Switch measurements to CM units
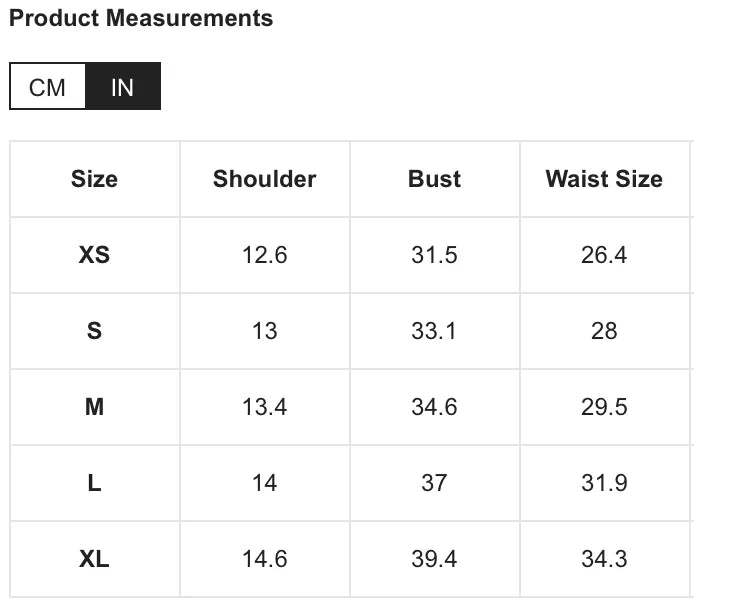Screen dimensions: 745x604 point(47,87)
